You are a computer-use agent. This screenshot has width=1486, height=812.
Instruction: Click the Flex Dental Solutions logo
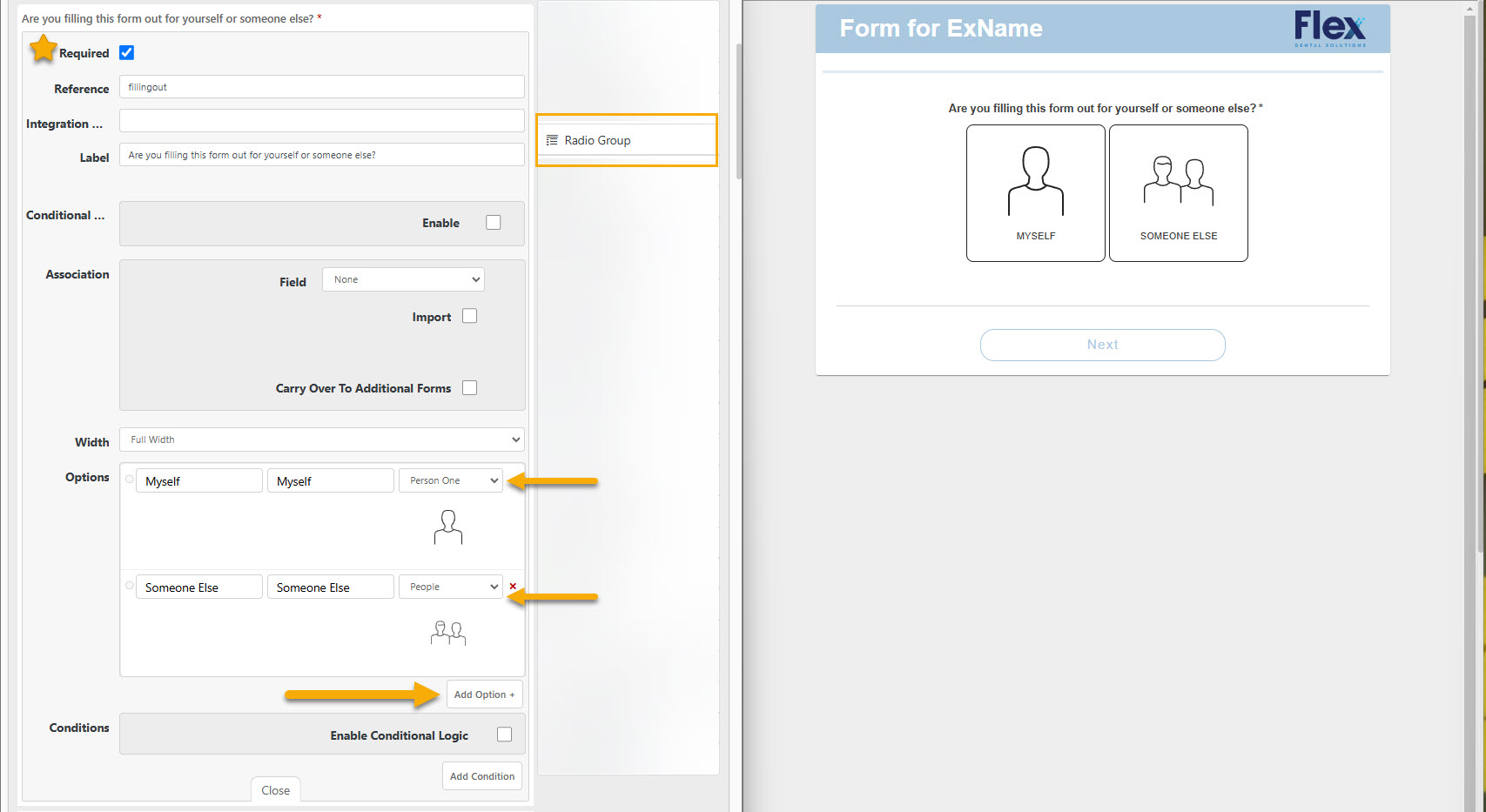tap(1329, 29)
